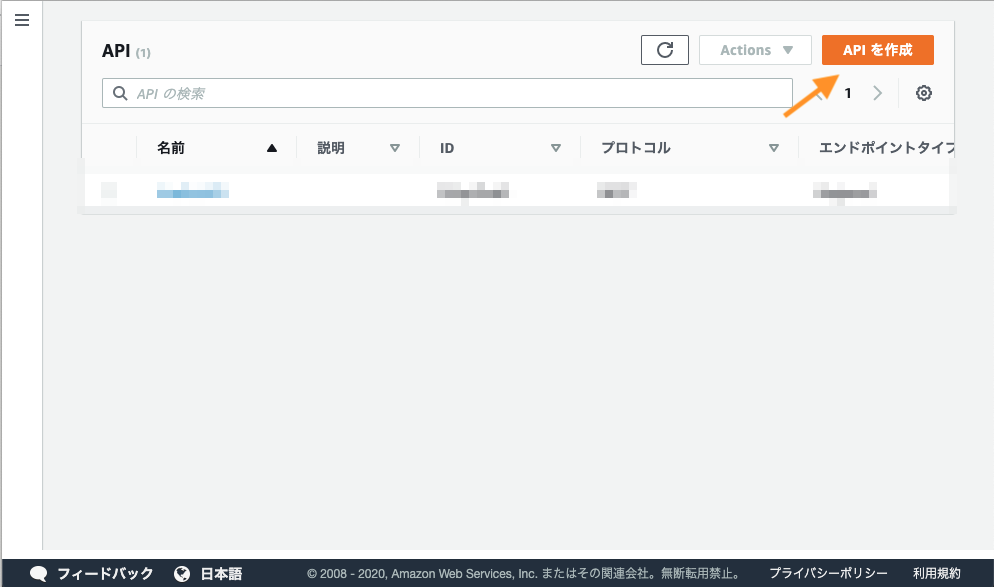The height and width of the screenshot is (587, 994).
Task: Change language via 日本語 selector
Action: point(221,574)
